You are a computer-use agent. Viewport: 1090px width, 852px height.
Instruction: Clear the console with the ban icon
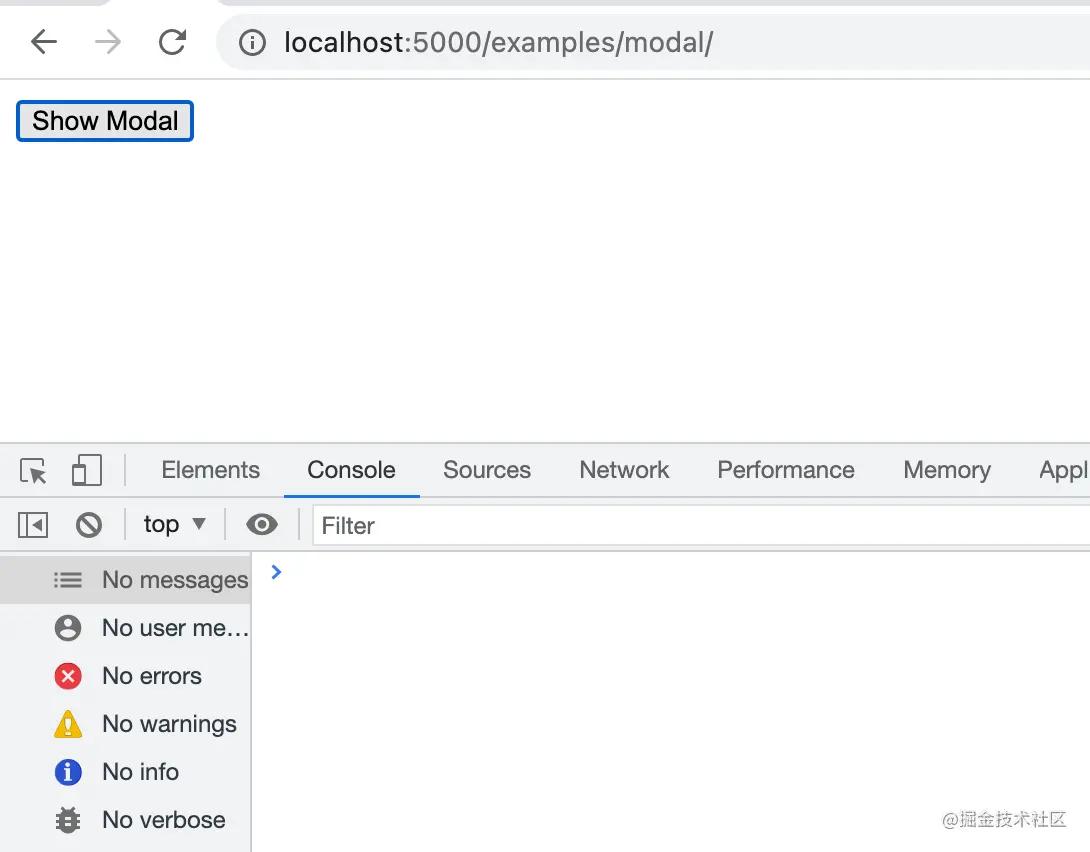pyautogui.click(x=89, y=525)
